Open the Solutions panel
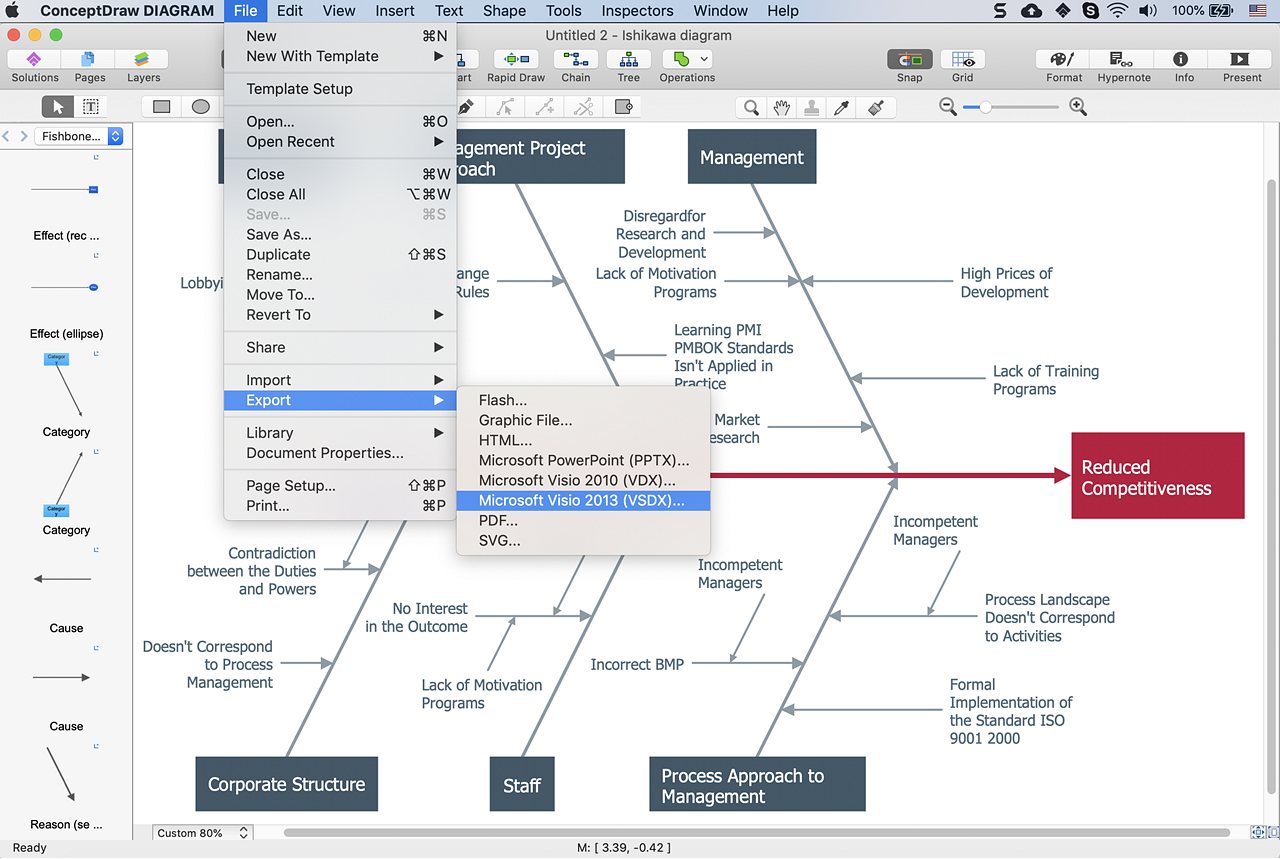 [x=35, y=66]
